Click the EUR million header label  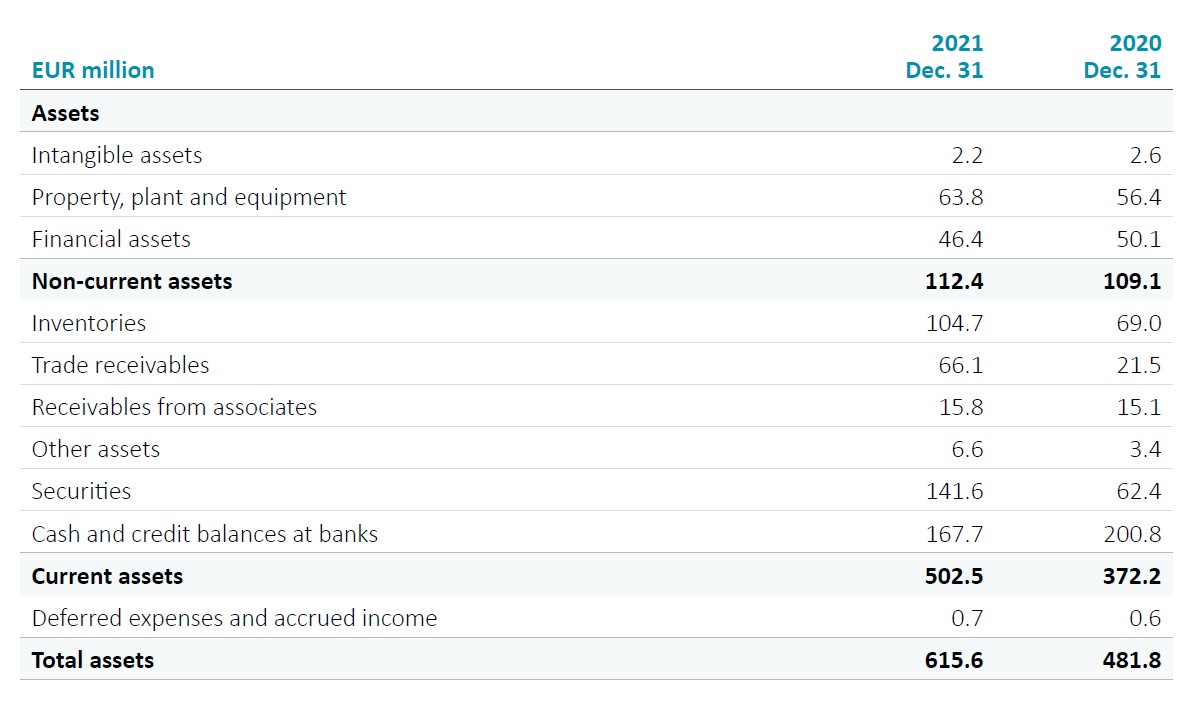click(93, 70)
